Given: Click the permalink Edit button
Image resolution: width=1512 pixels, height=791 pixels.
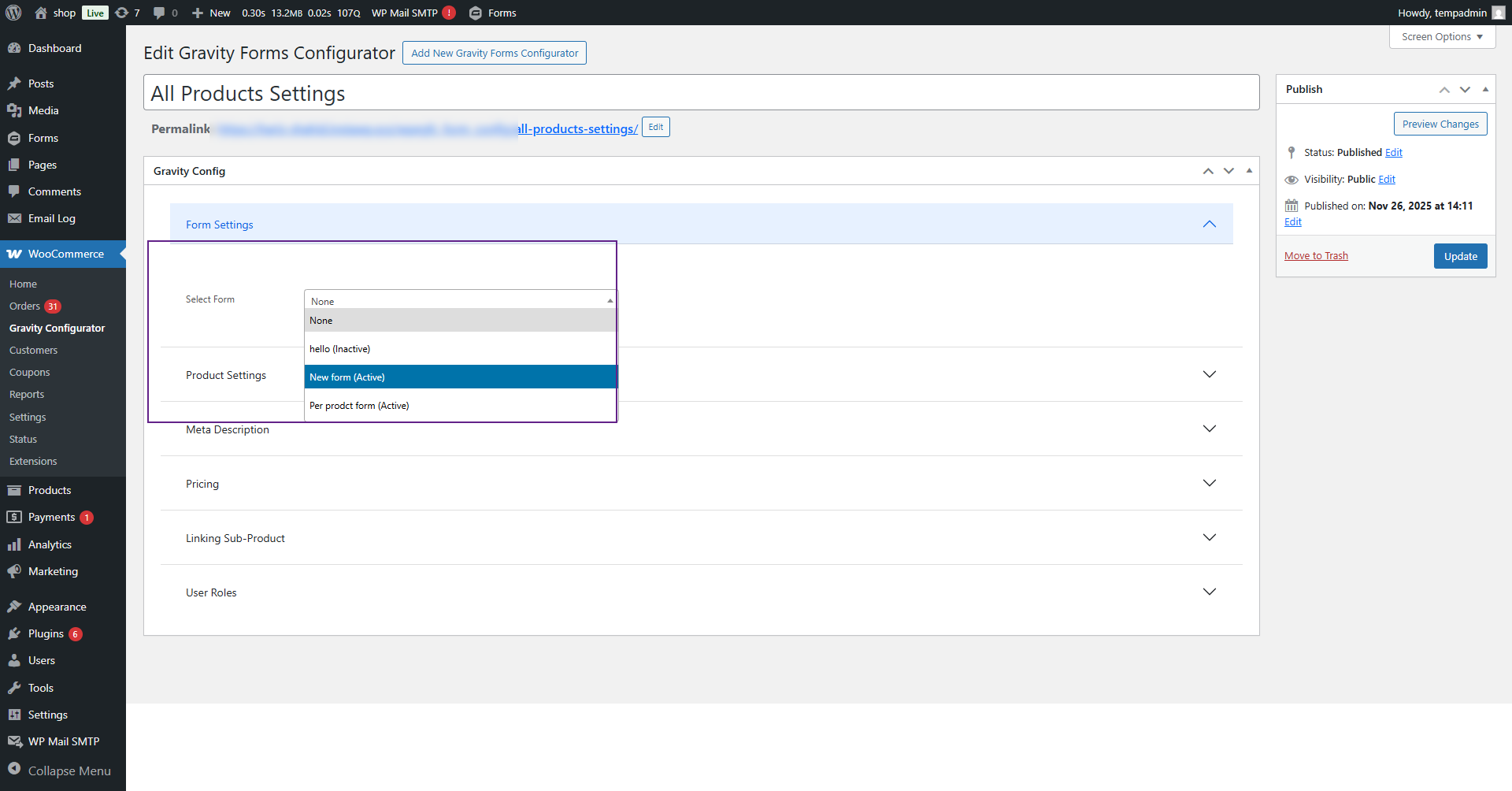Looking at the screenshot, I should (656, 127).
